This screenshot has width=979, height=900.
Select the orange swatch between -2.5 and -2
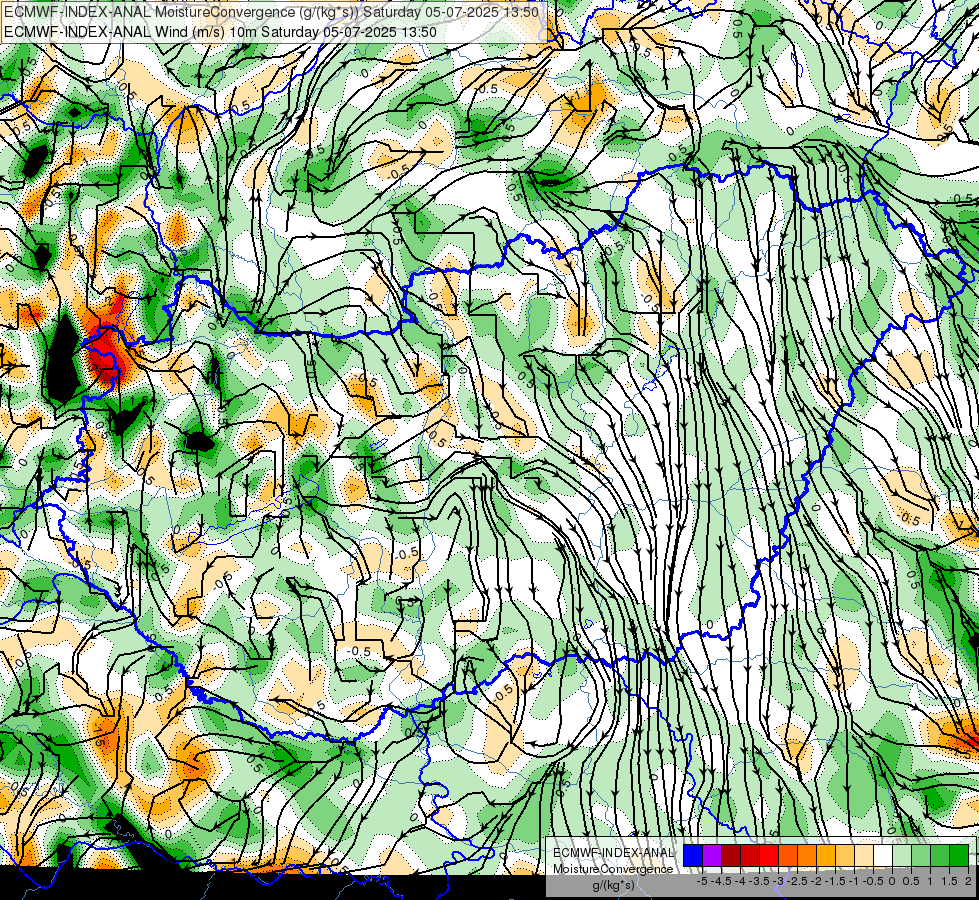(807, 855)
